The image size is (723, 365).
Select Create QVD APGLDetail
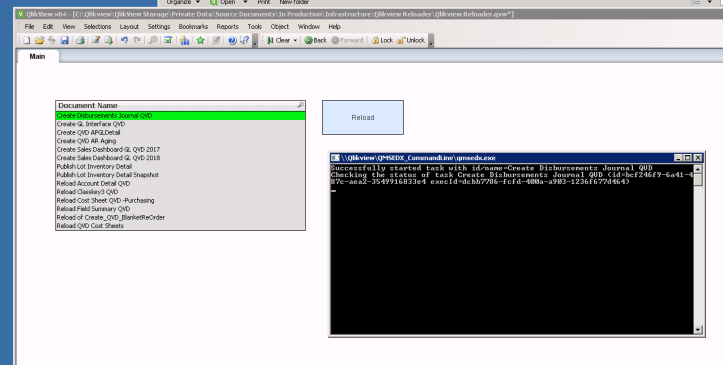(x=180, y=132)
